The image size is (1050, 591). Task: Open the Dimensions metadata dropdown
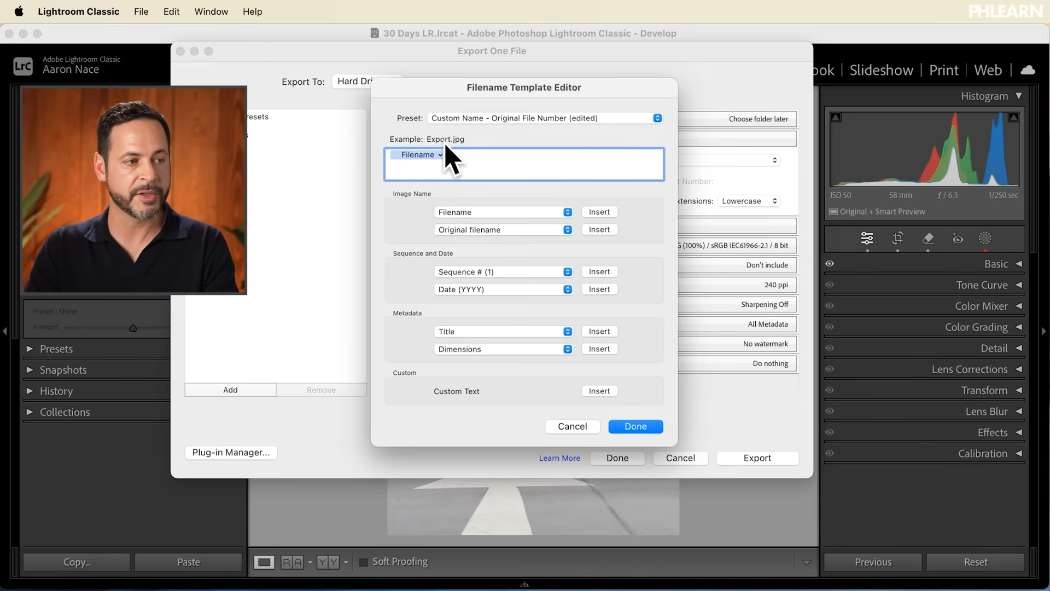pyautogui.click(x=502, y=349)
